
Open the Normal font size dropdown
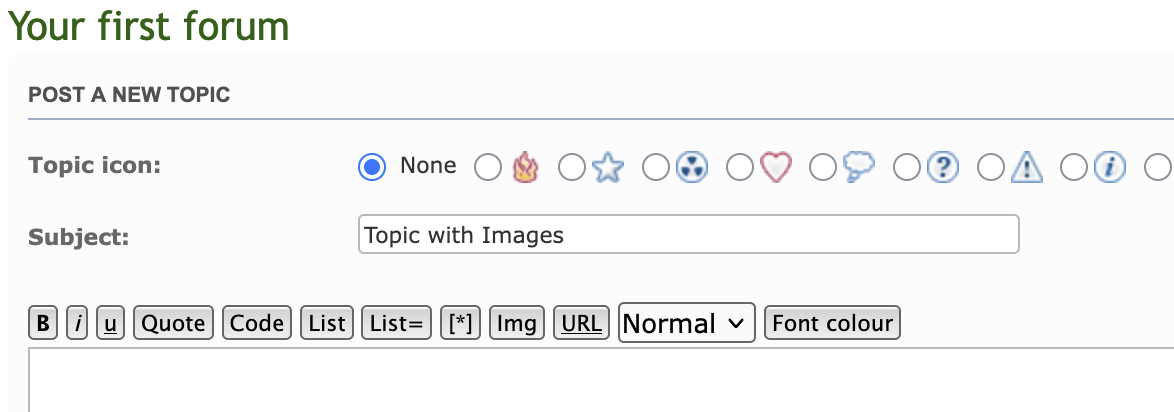(x=687, y=323)
